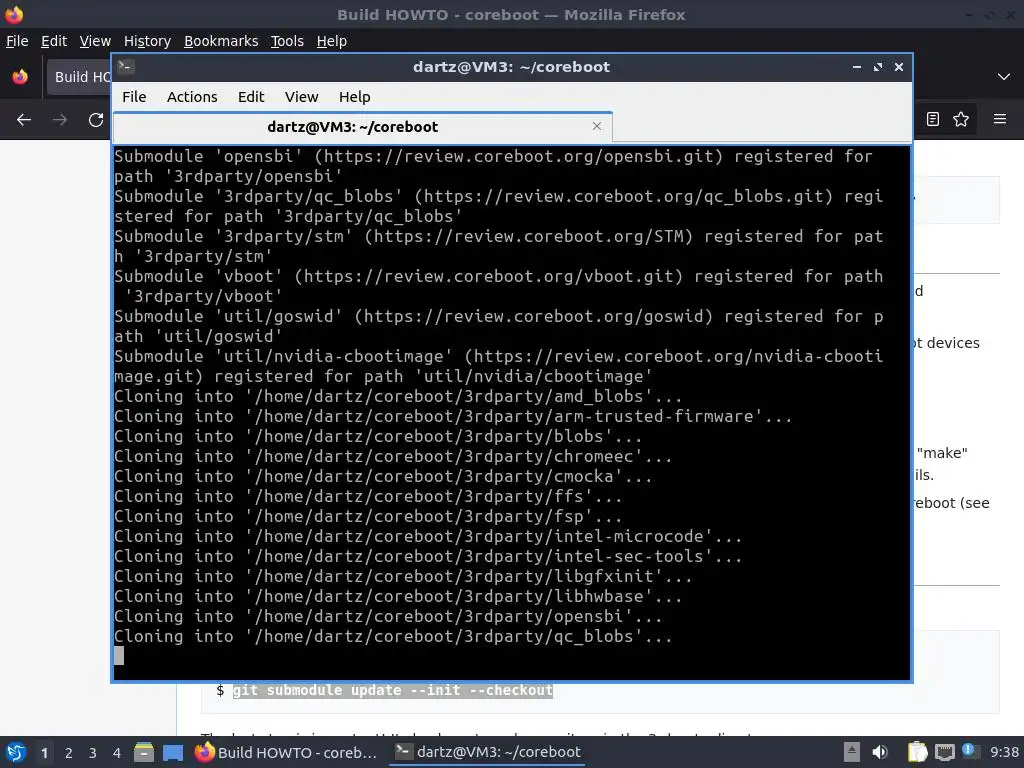Image resolution: width=1024 pixels, height=768 pixels.
Task: Click the 'Cloning into' line for libgfxinit
Action: (x=403, y=576)
